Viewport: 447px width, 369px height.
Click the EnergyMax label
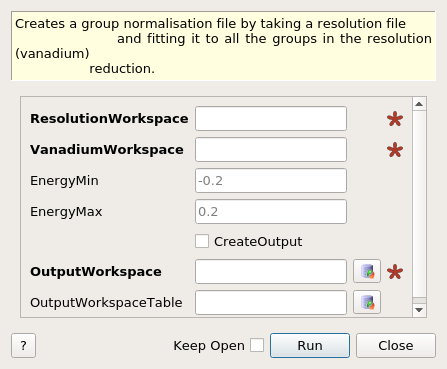pos(66,212)
